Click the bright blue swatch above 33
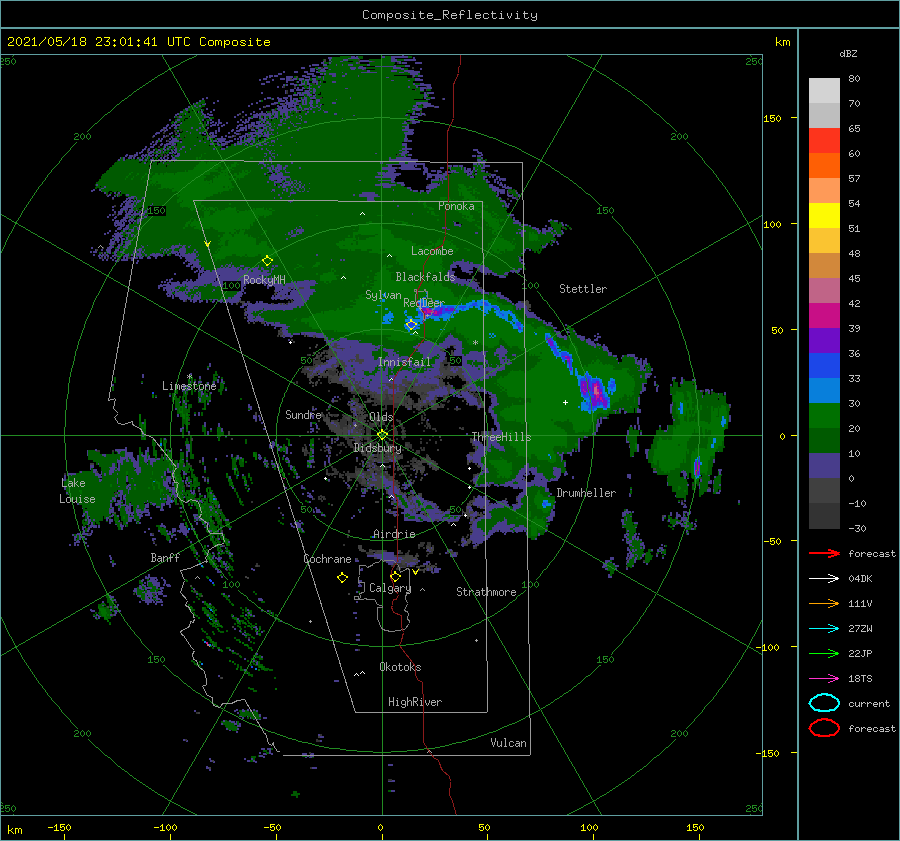The image size is (900, 841). (824, 366)
